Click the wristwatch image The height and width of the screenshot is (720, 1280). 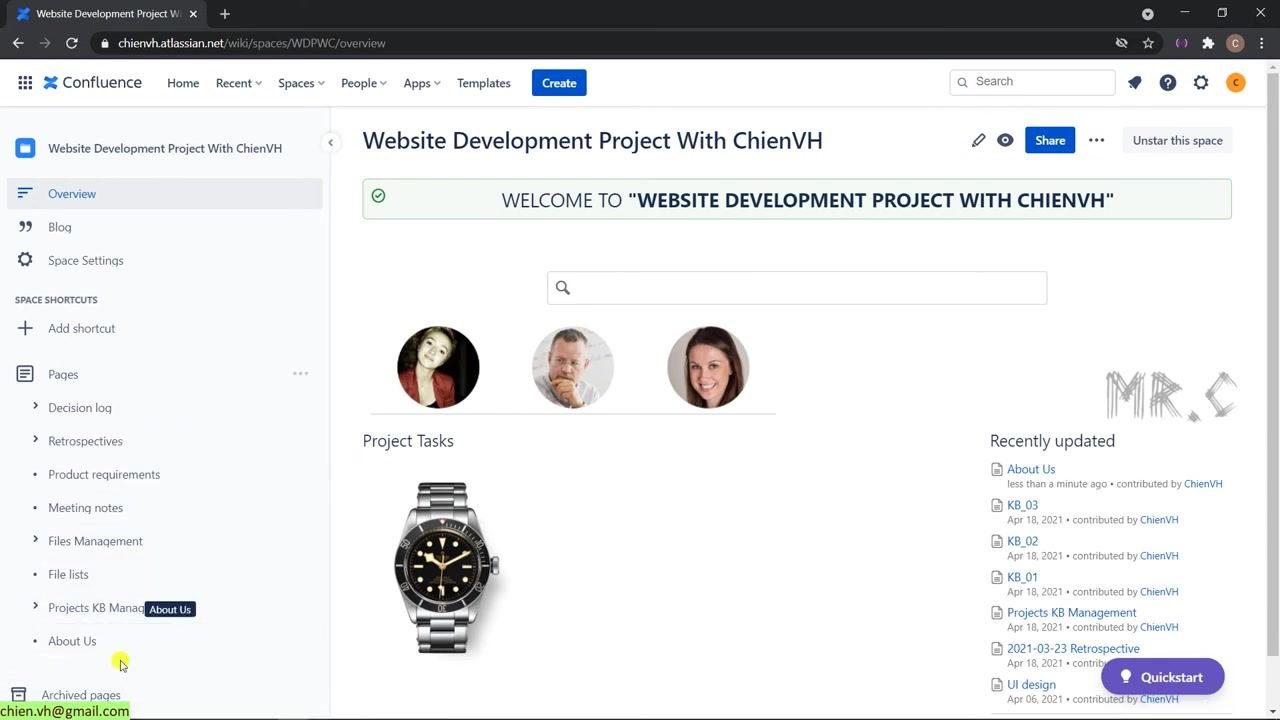pyautogui.click(x=447, y=567)
